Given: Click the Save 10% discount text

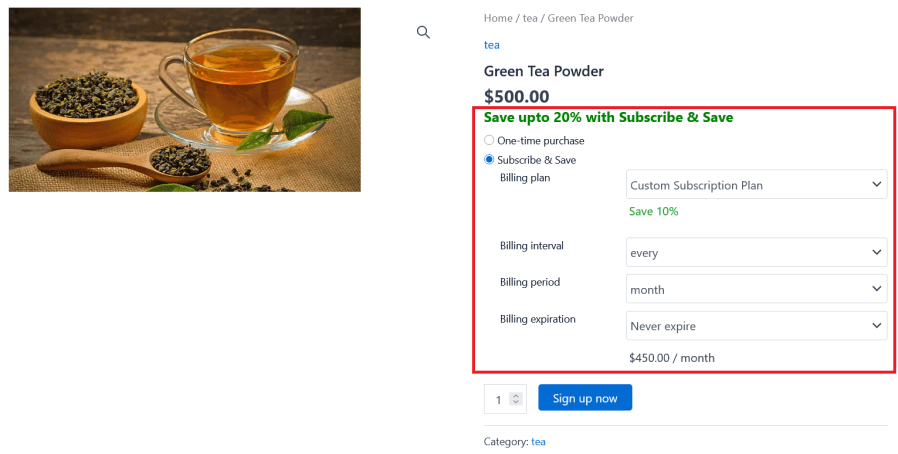Looking at the screenshot, I should point(654,211).
